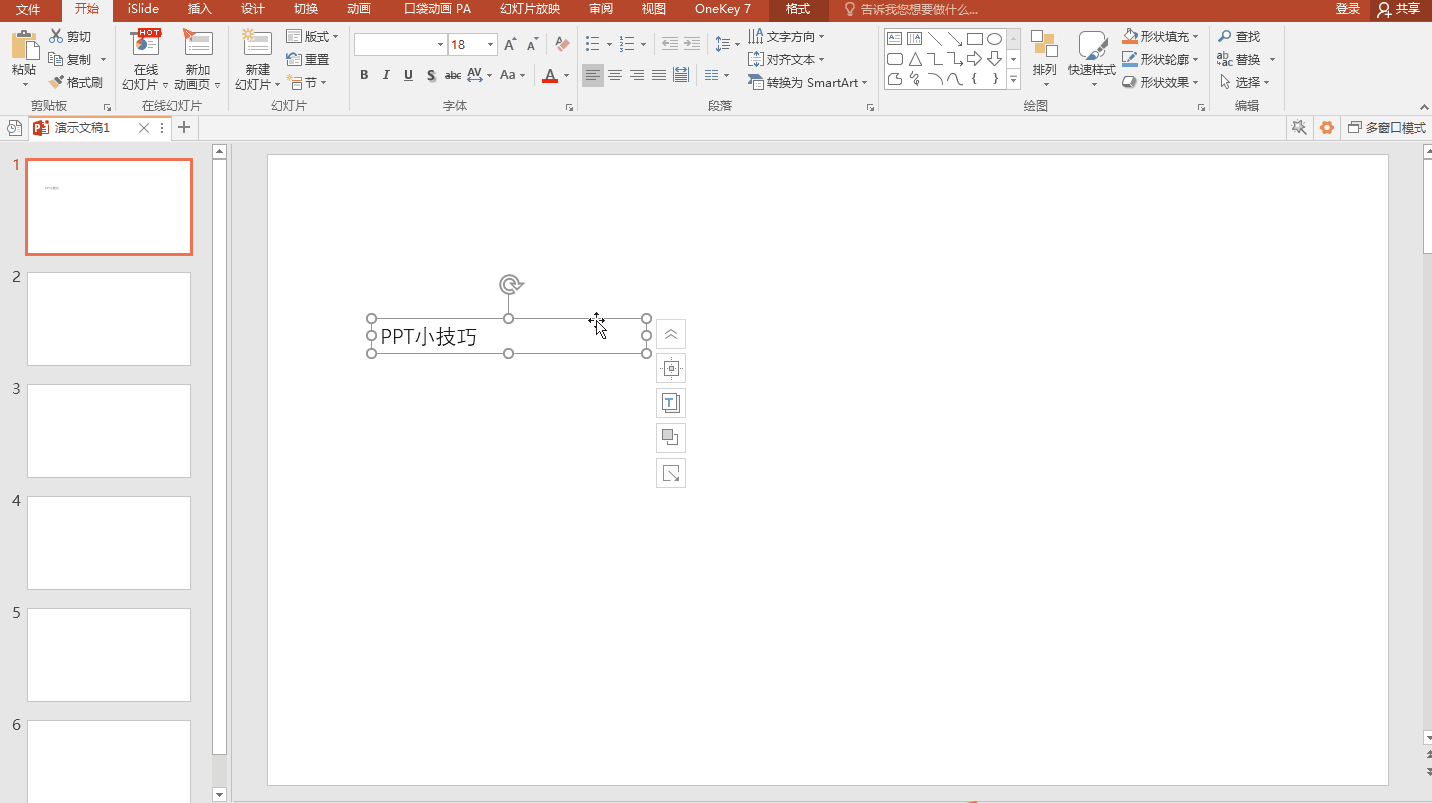Open the font name combo box dropdown
The image size is (1432, 803).
[x=440, y=44]
